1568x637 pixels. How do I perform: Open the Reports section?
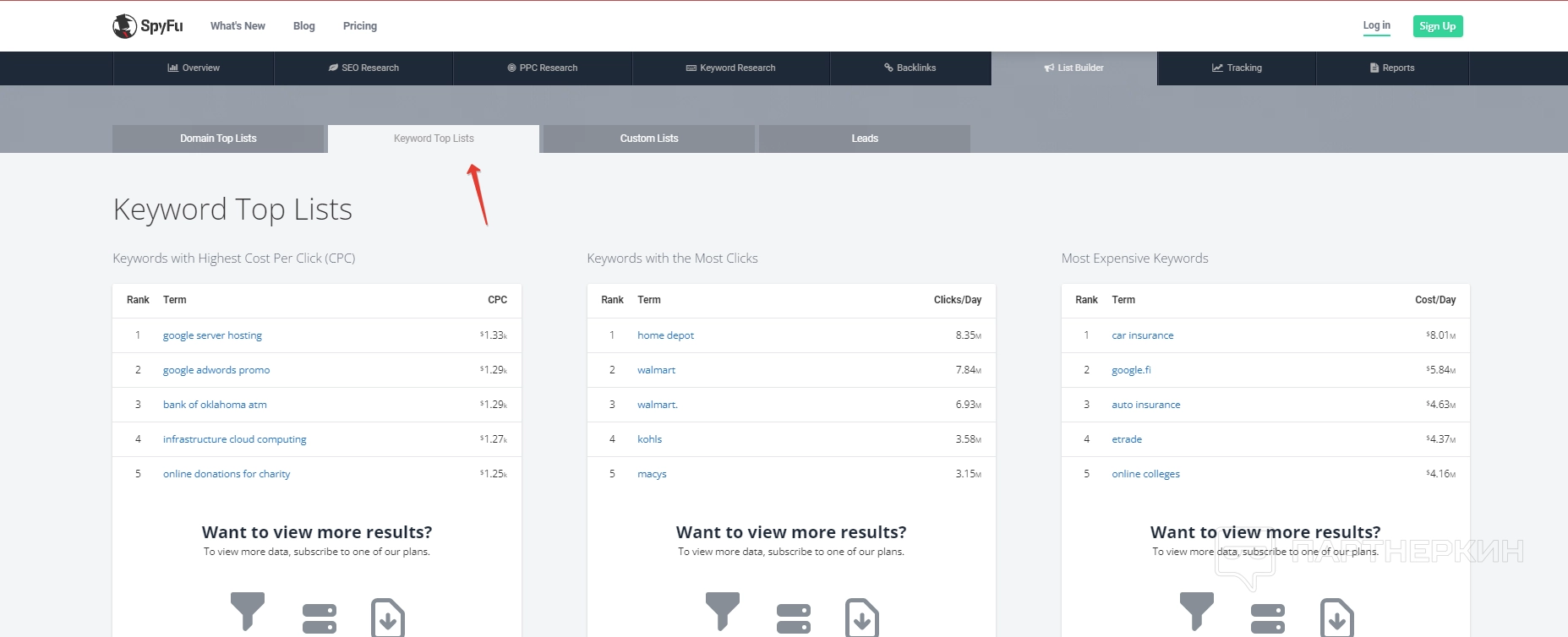(x=1392, y=68)
